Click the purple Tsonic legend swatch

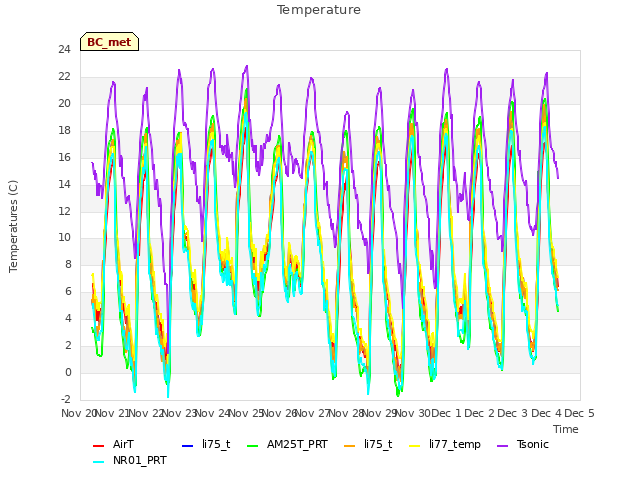pyautogui.click(x=503, y=445)
